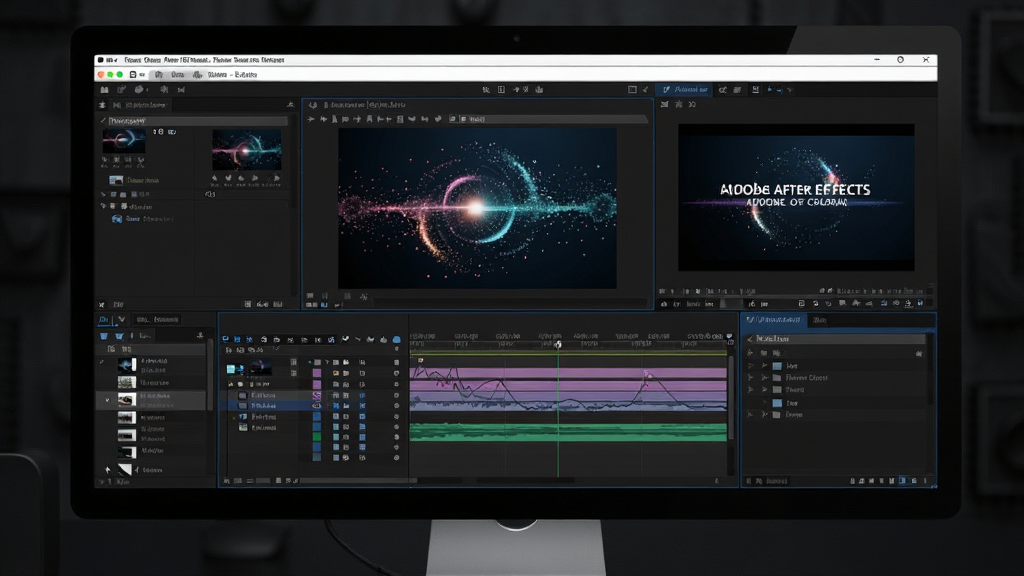Click the preview showing the ADOBE AFTER EFFECTS title
This screenshot has height=576, width=1024.
coord(796,197)
